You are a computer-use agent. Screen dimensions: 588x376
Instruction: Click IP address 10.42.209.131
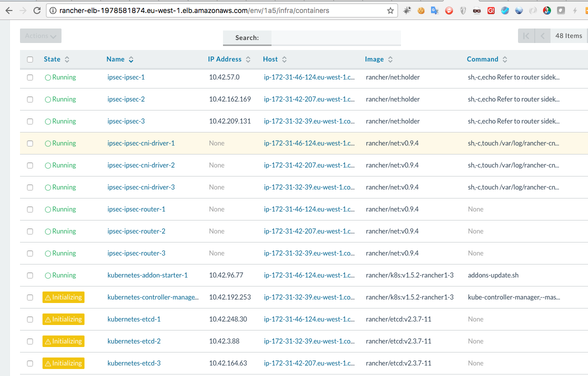coord(230,121)
